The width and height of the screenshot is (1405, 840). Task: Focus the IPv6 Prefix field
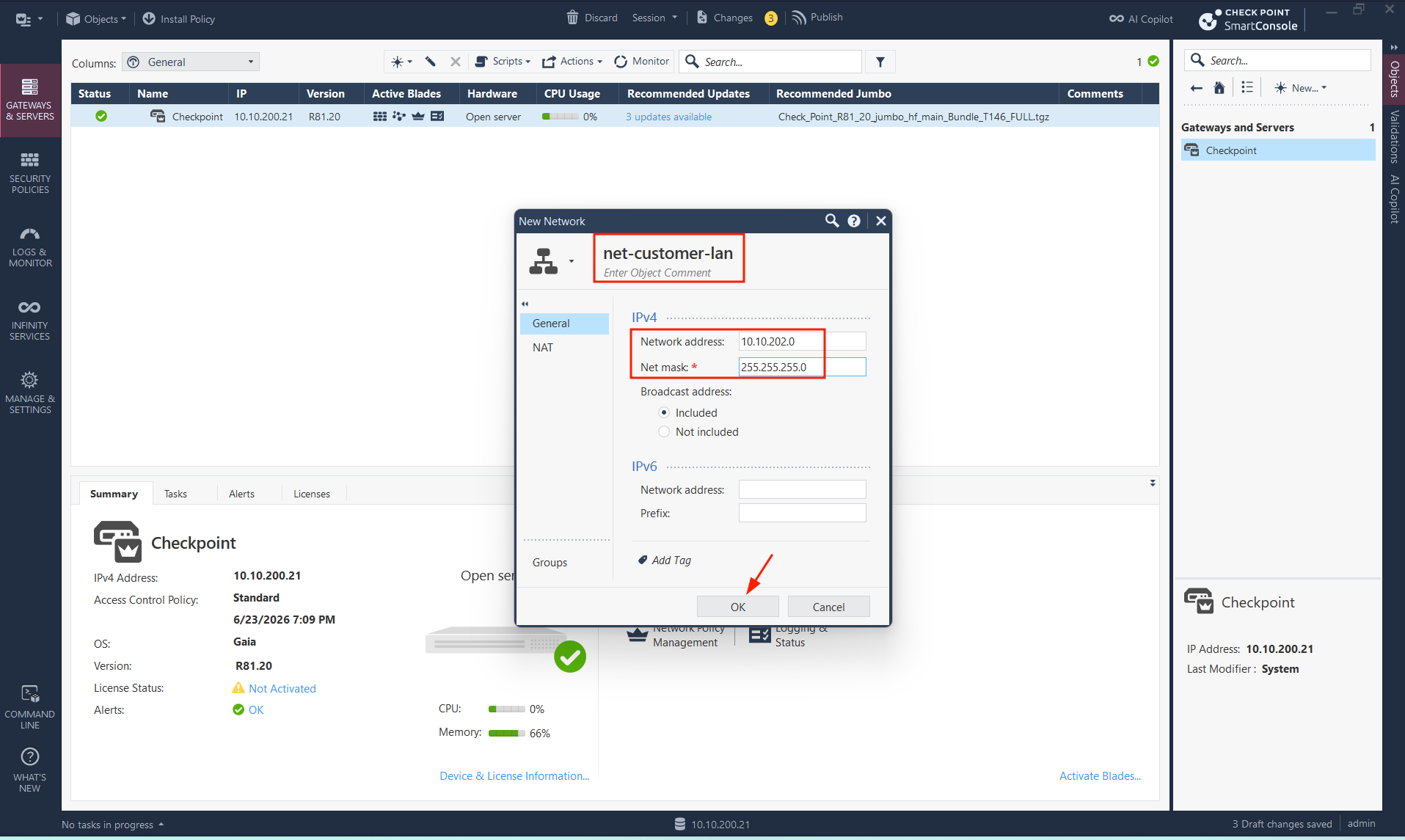pos(802,513)
